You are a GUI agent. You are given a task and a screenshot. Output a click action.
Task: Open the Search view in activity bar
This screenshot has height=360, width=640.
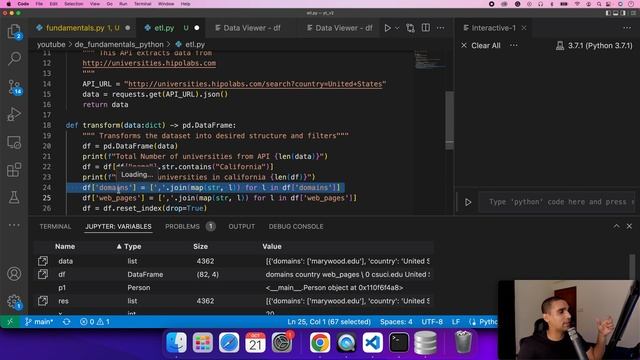(14, 59)
